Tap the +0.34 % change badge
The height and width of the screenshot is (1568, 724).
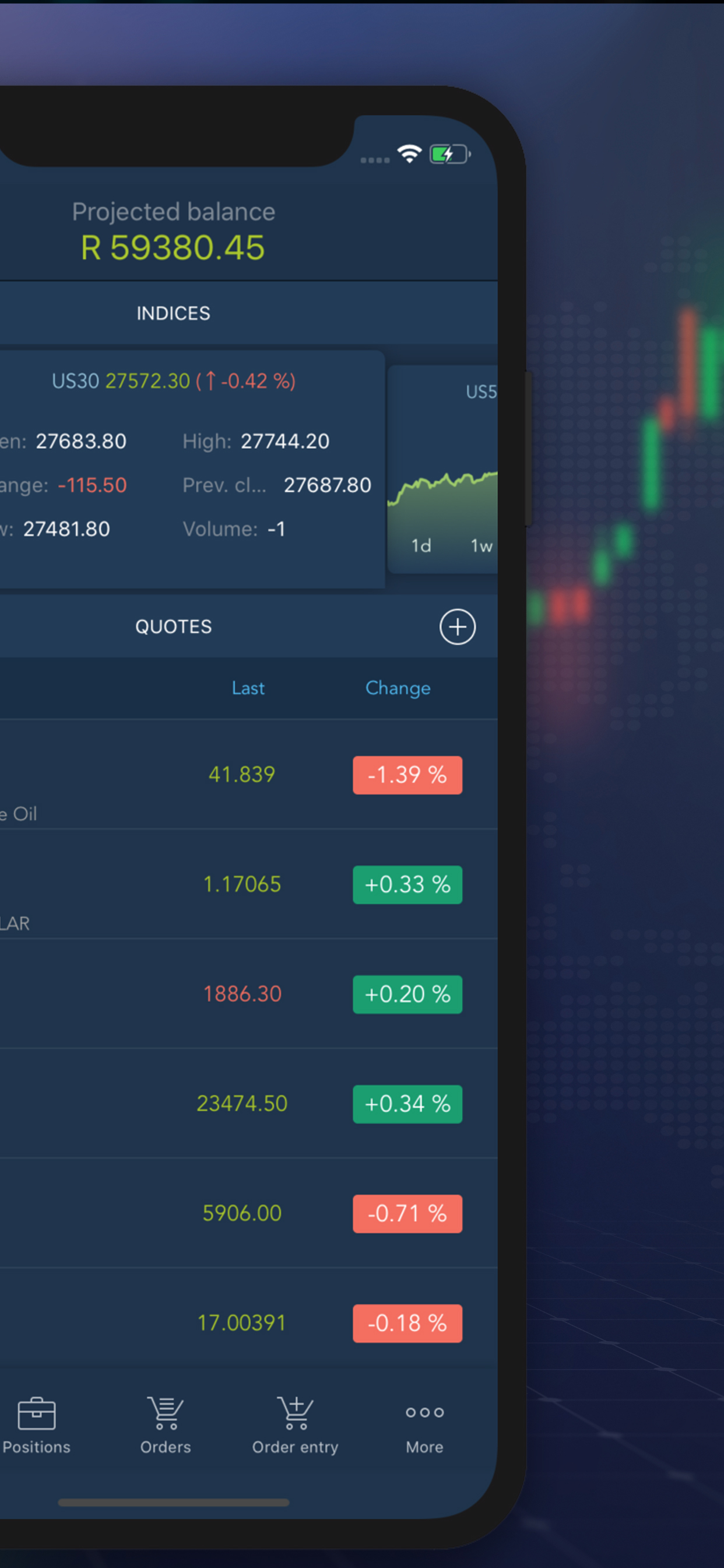click(x=407, y=1104)
